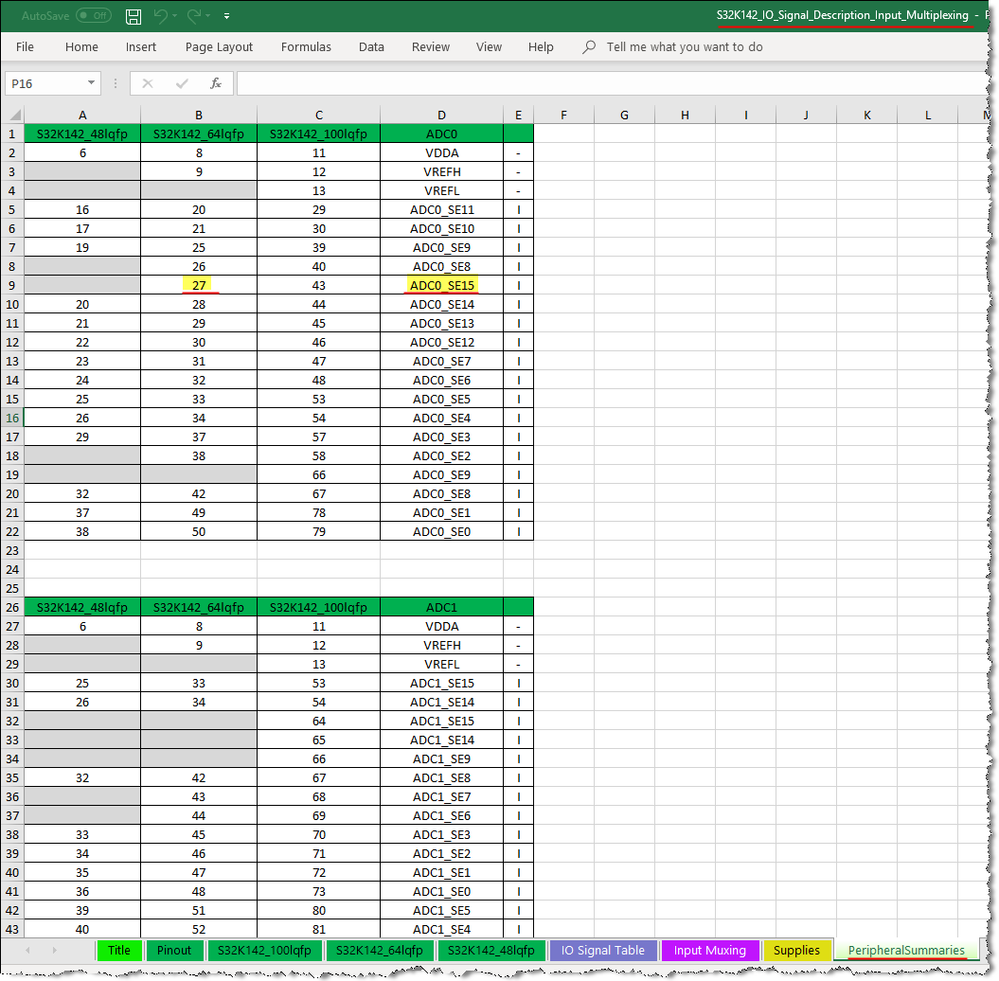
Task: Click the Save disk icon
Action: point(133,16)
